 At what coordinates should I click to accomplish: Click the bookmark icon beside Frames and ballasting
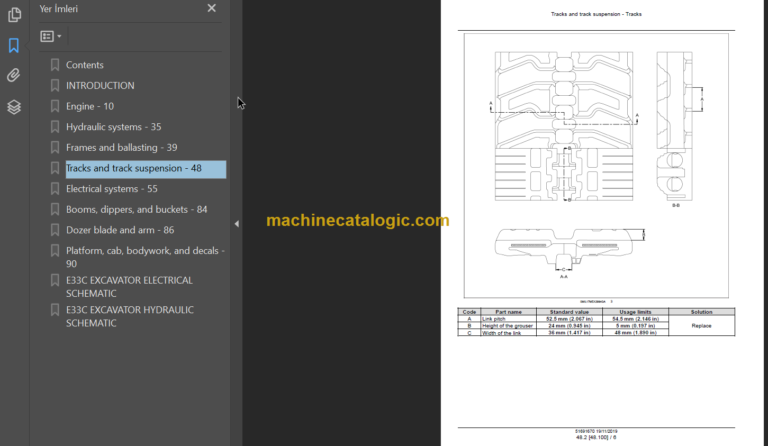[55, 147]
